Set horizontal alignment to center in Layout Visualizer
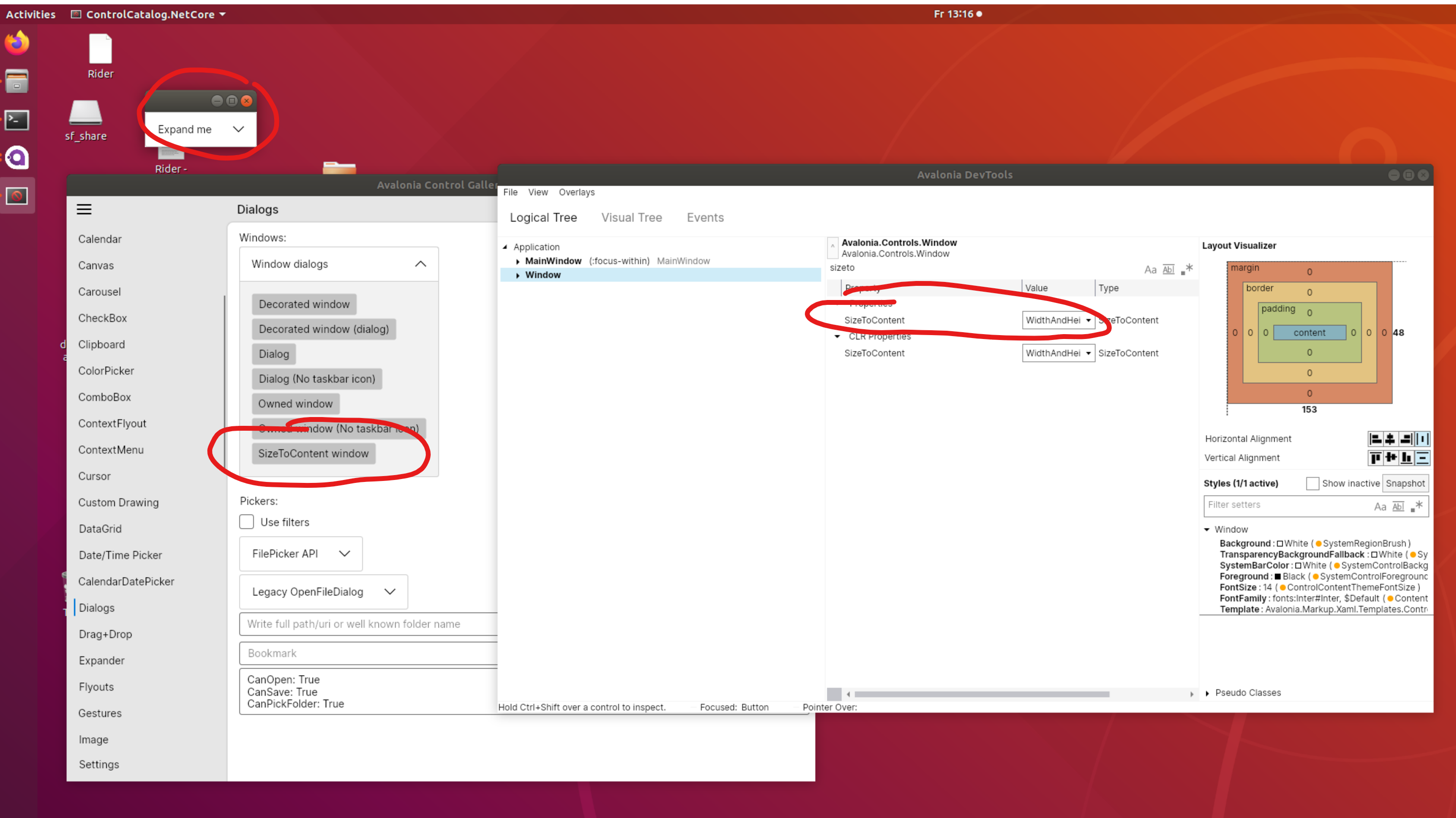The image size is (1456, 818). click(x=1391, y=439)
